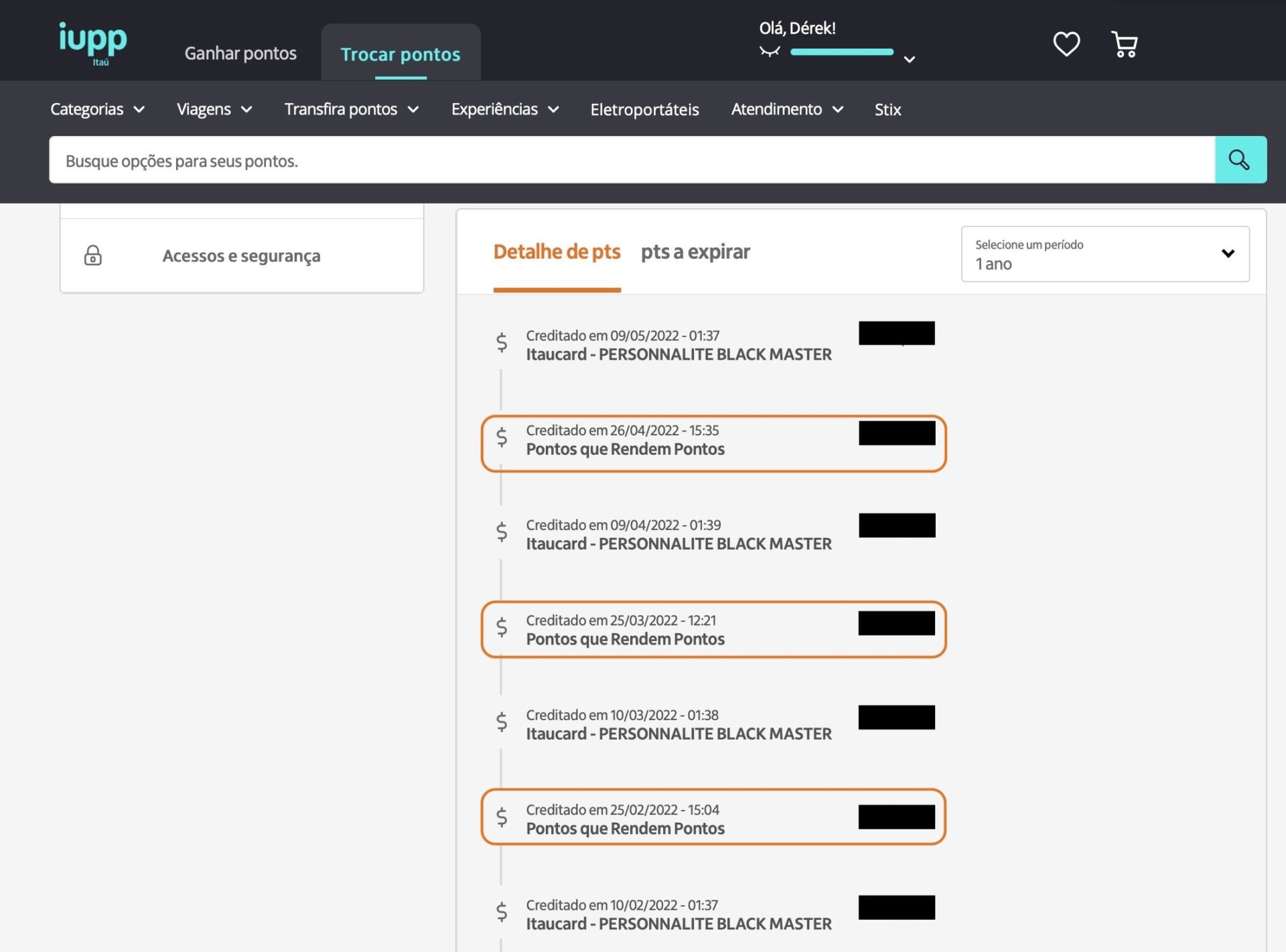The image size is (1286, 952).
Task: Click dollar icon of 26/04/2022 credit
Action: [502, 437]
